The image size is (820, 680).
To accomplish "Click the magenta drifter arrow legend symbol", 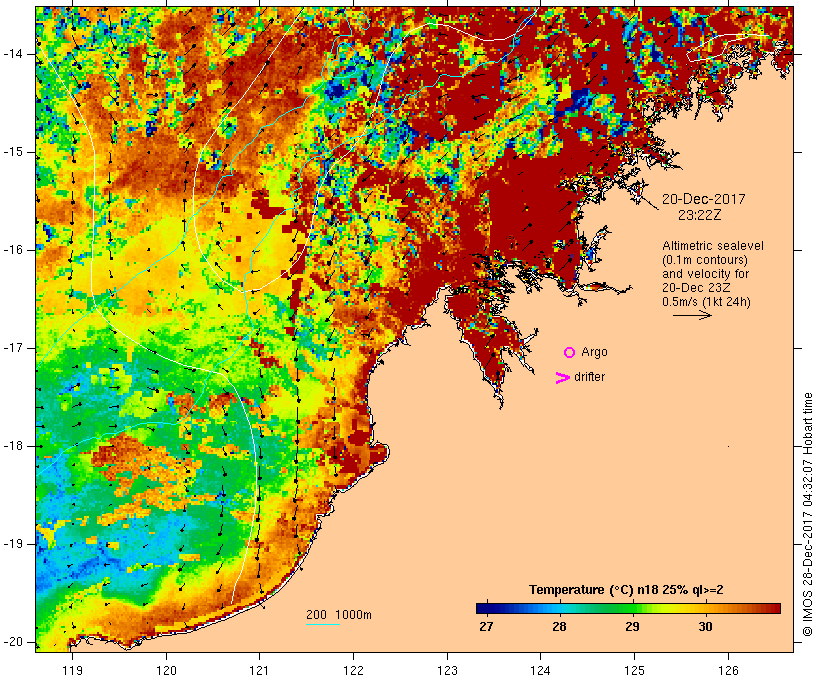I will tap(563, 378).
